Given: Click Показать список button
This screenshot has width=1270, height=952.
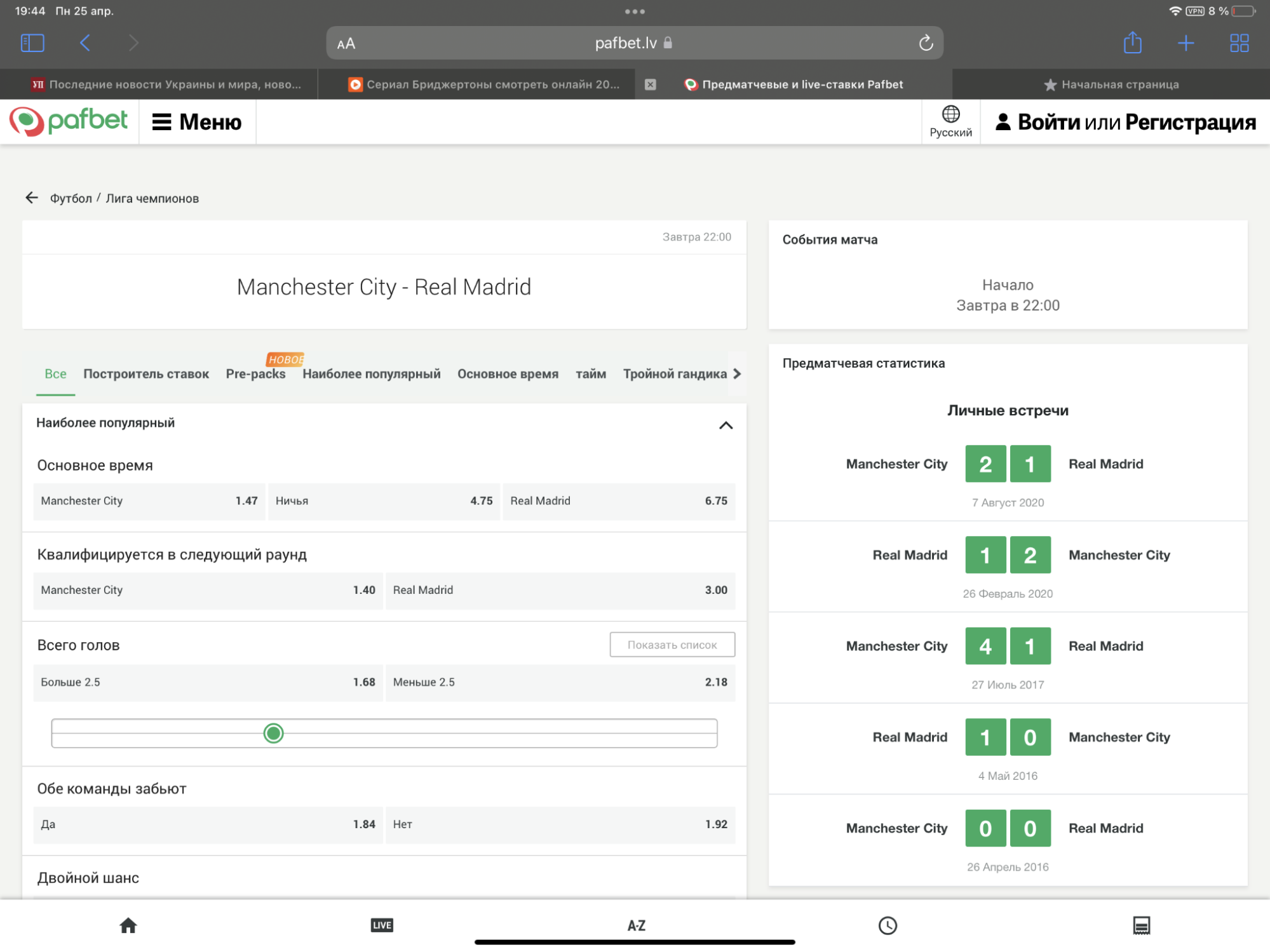Looking at the screenshot, I should point(672,645).
